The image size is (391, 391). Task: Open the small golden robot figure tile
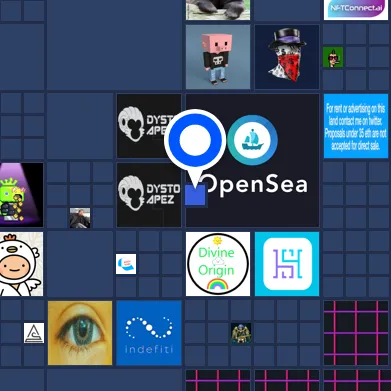pos(241,333)
